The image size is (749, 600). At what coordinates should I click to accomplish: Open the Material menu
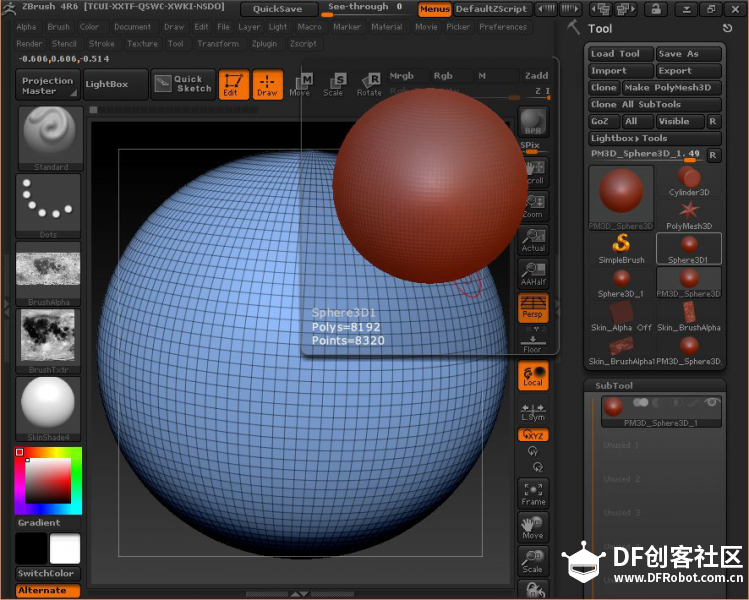387,27
